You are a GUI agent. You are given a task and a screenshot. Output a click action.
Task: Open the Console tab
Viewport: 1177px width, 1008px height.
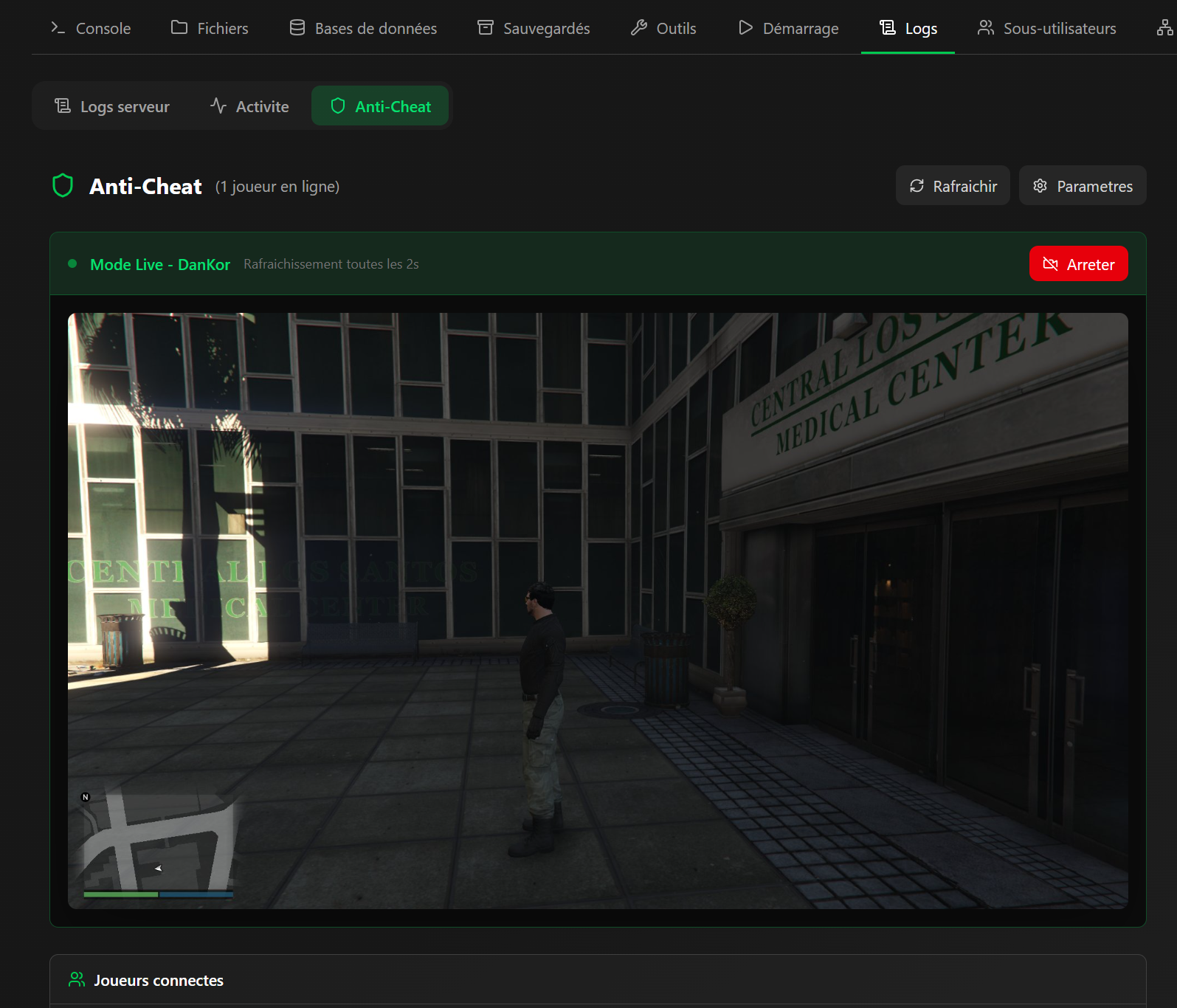[91, 28]
